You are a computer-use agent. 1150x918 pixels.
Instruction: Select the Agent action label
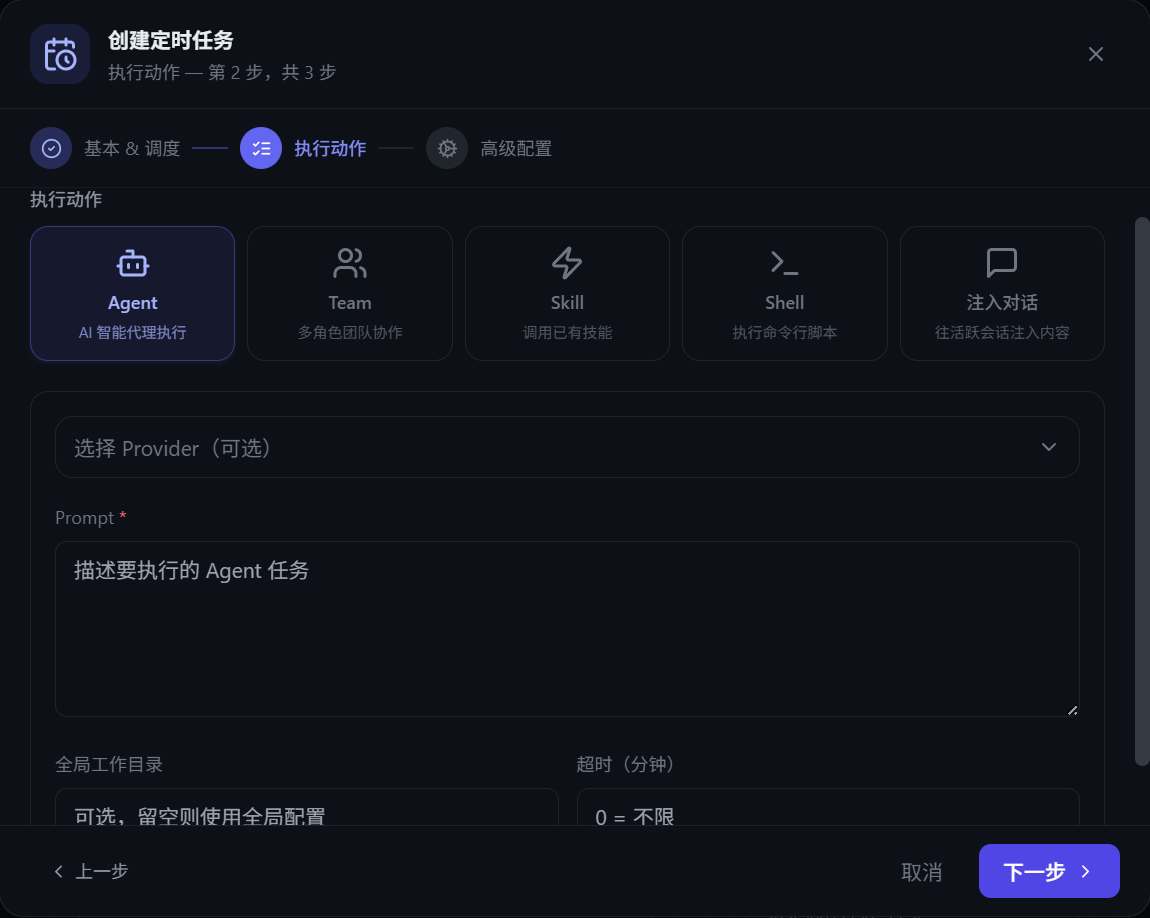pos(133,303)
